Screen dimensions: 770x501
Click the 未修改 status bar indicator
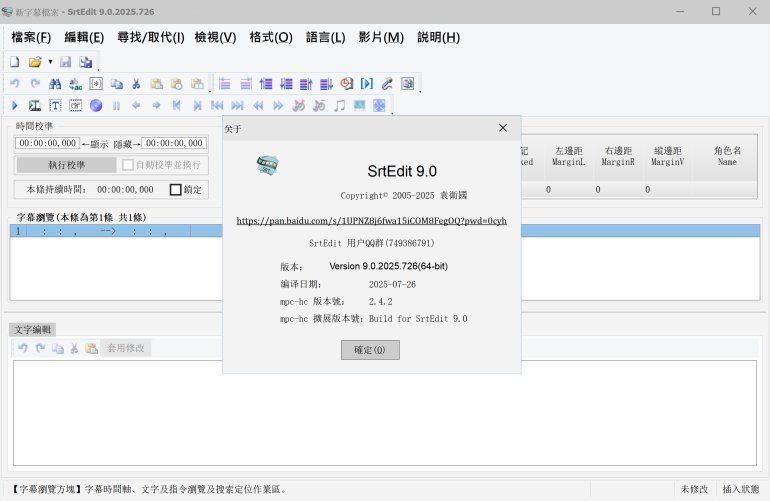[694, 489]
